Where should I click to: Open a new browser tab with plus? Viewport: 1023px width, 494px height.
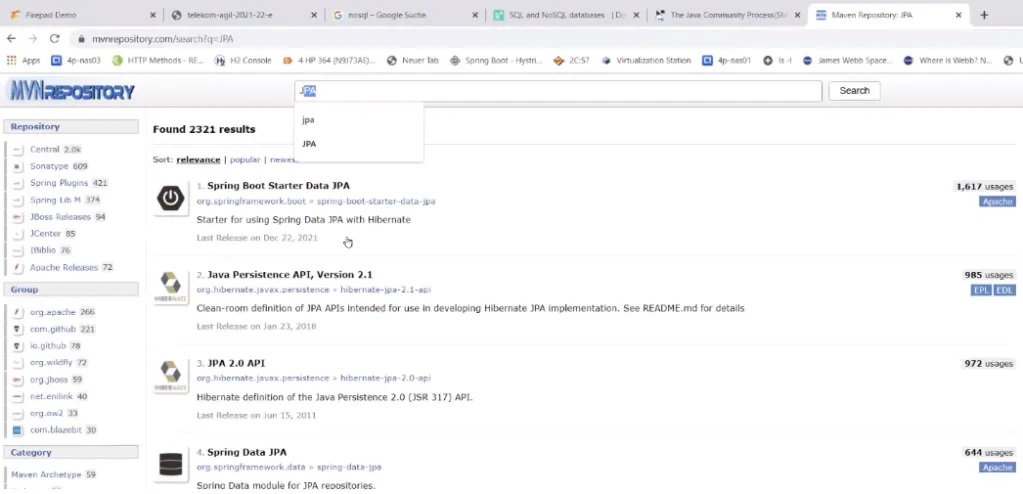pos(984,15)
